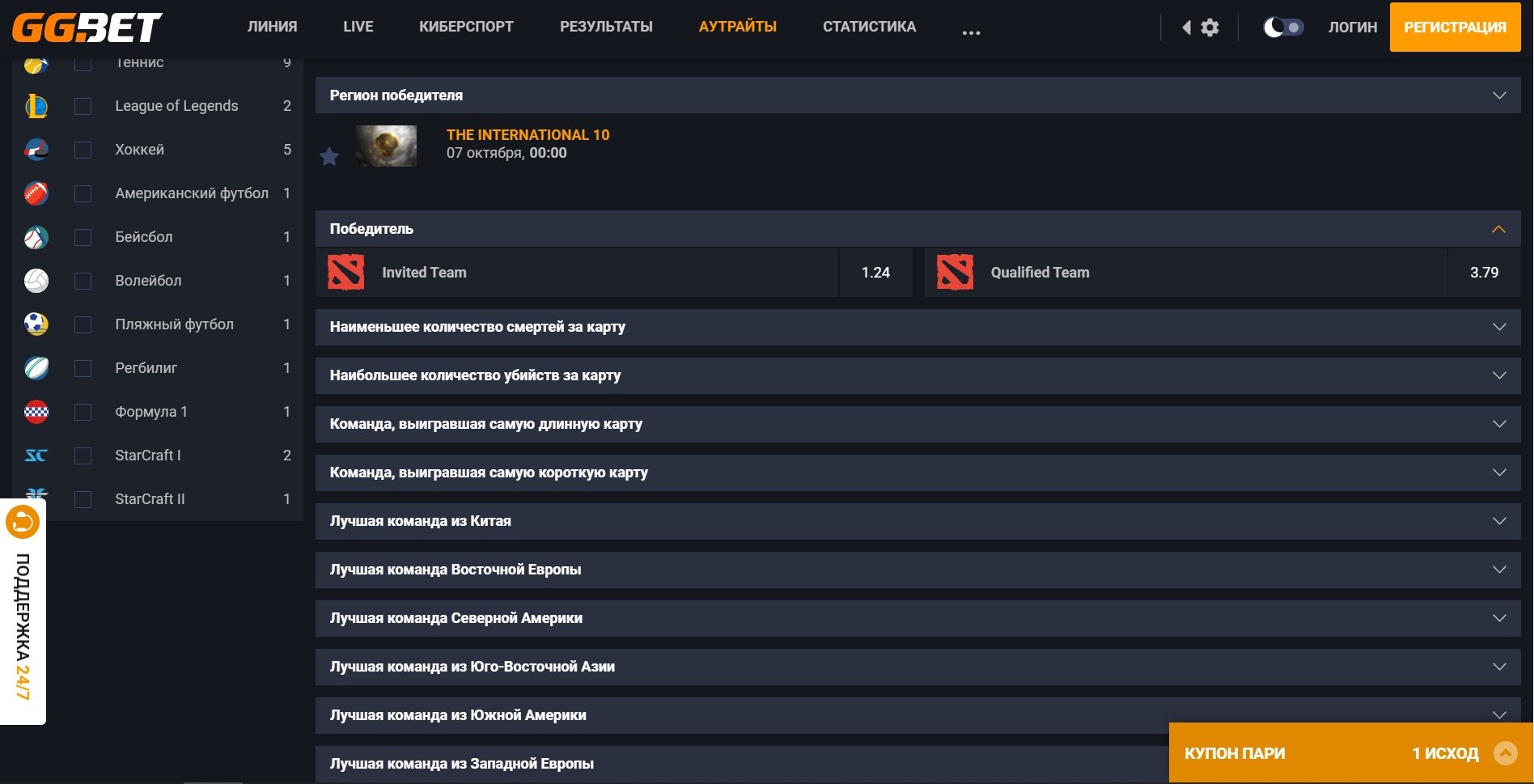The image size is (1534, 784).
Task: Click the StarCraft I icon
Action: (x=36, y=456)
